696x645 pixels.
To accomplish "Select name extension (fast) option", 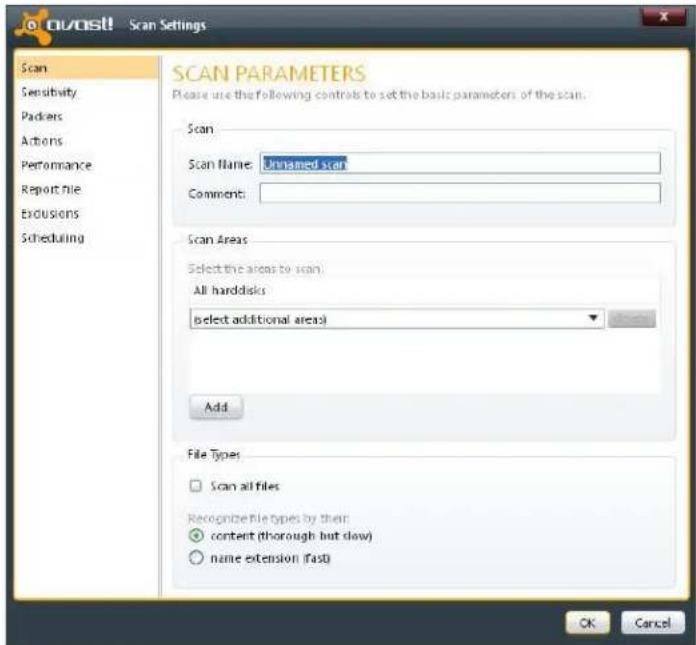I will click(x=196, y=558).
